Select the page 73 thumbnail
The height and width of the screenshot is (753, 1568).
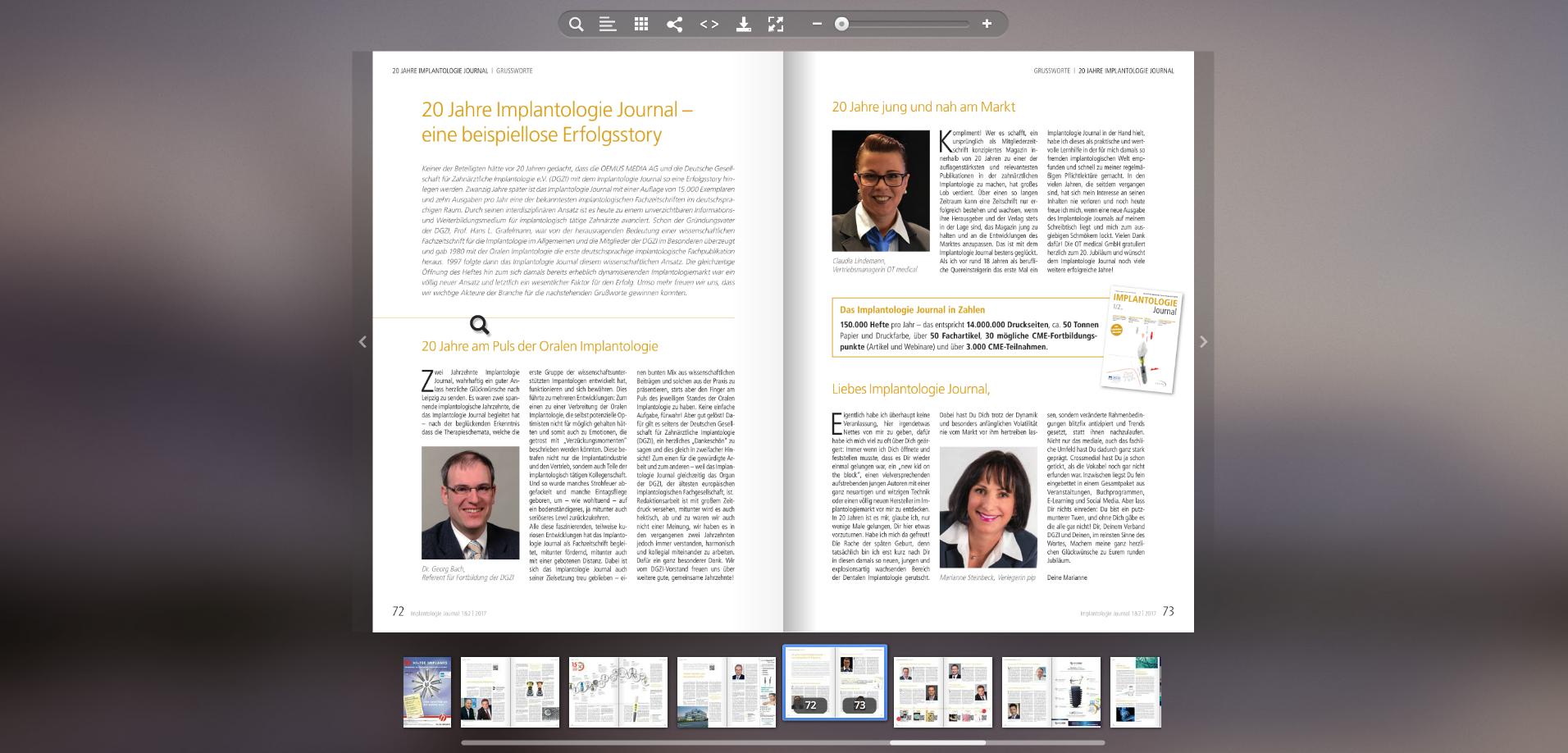click(860, 682)
